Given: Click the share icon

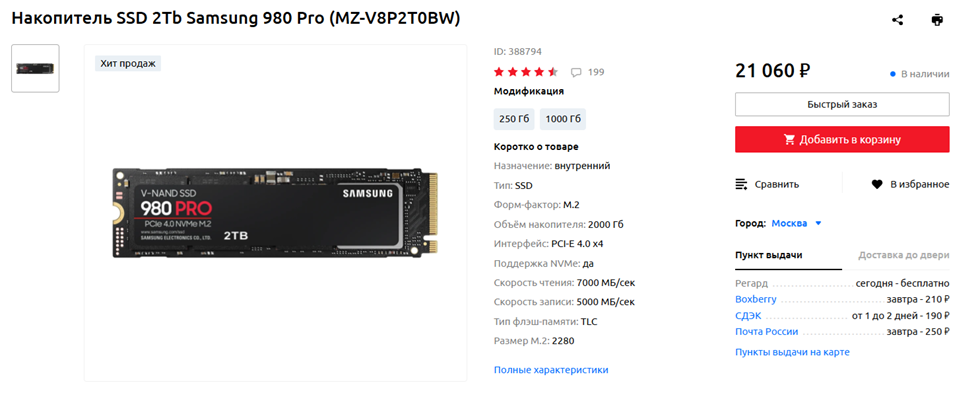Looking at the screenshot, I should (897, 20).
